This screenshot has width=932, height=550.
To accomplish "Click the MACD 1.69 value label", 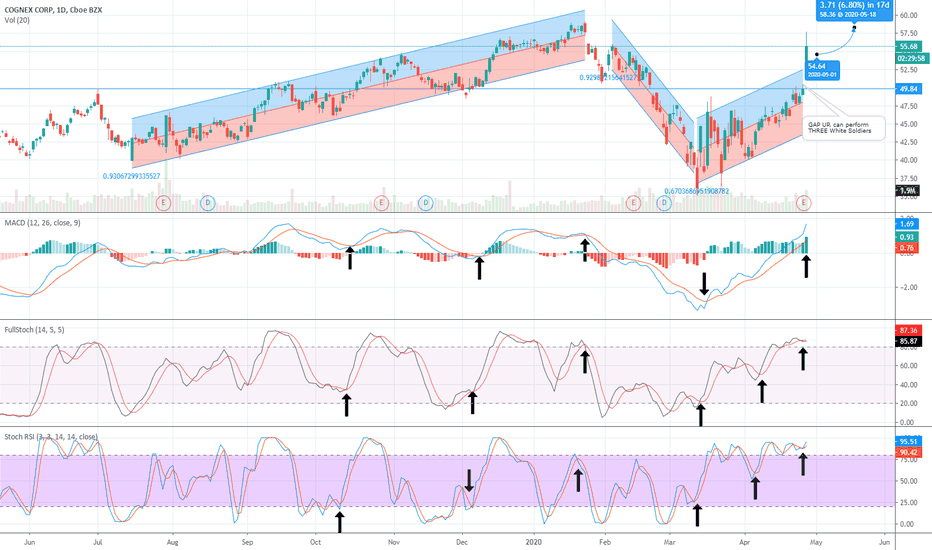I will coord(907,224).
